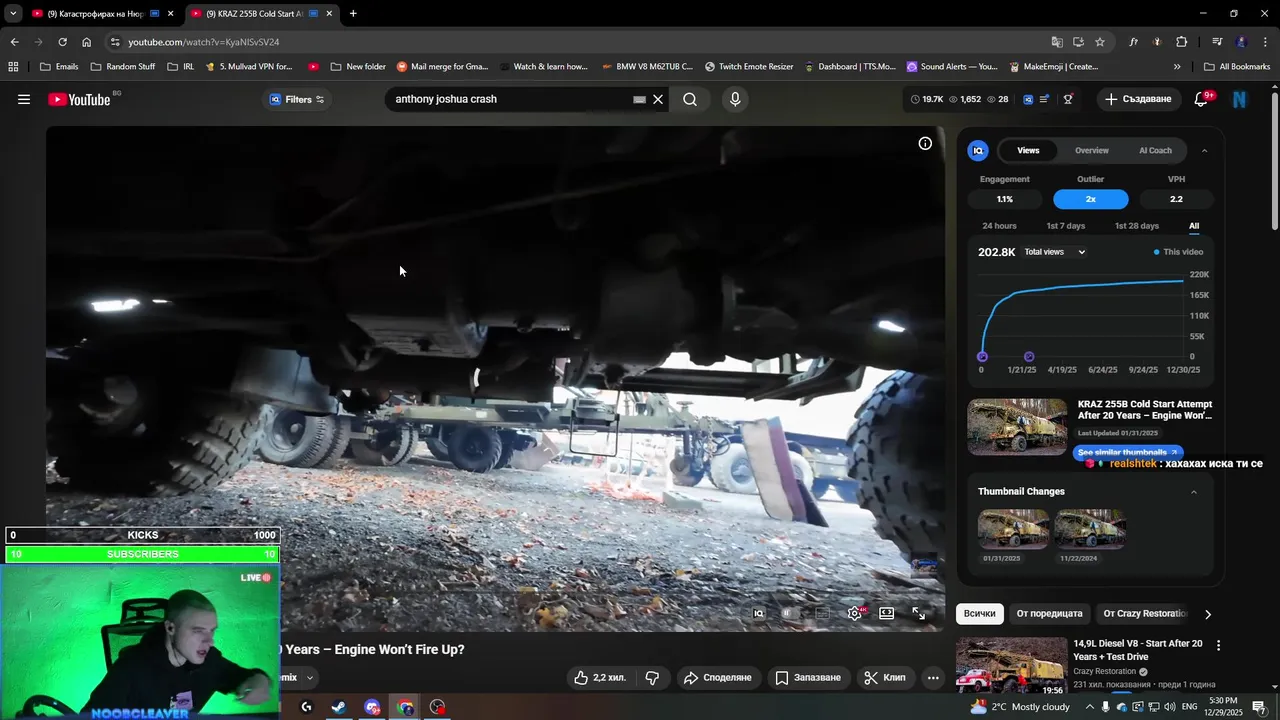This screenshot has width=1280, height=720.
Task: Click the Създаване create button
Action: (x=1138, y=99)
